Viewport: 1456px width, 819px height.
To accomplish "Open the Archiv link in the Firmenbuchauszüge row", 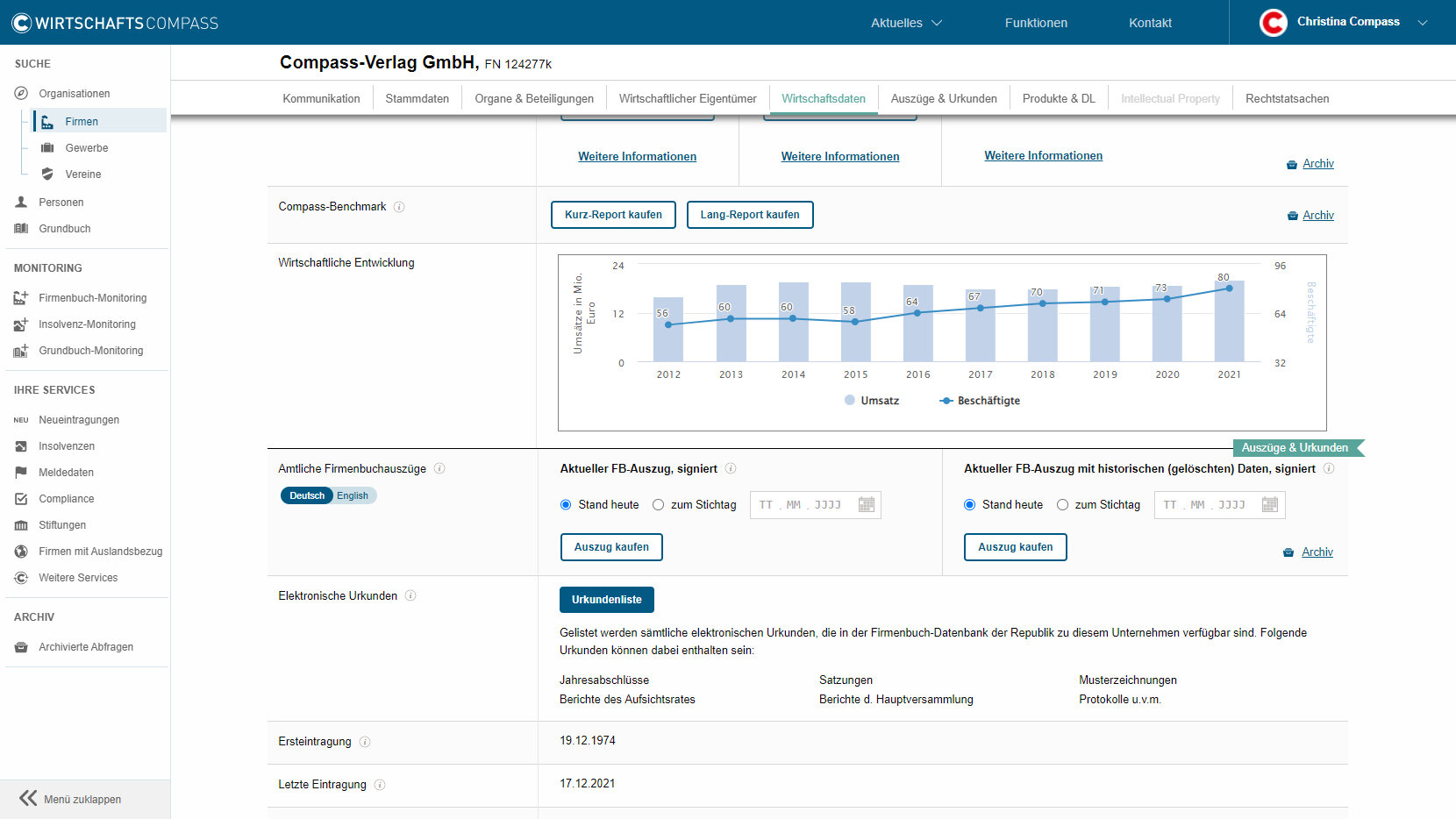I will point(1317,552).
